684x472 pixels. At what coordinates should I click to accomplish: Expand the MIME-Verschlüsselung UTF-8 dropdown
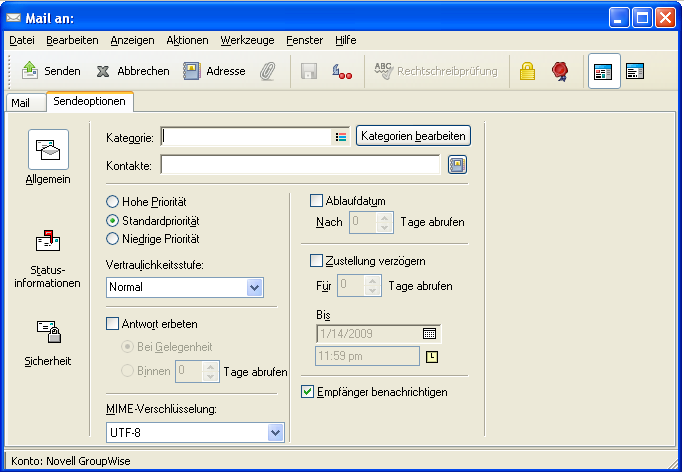(275, 433)
